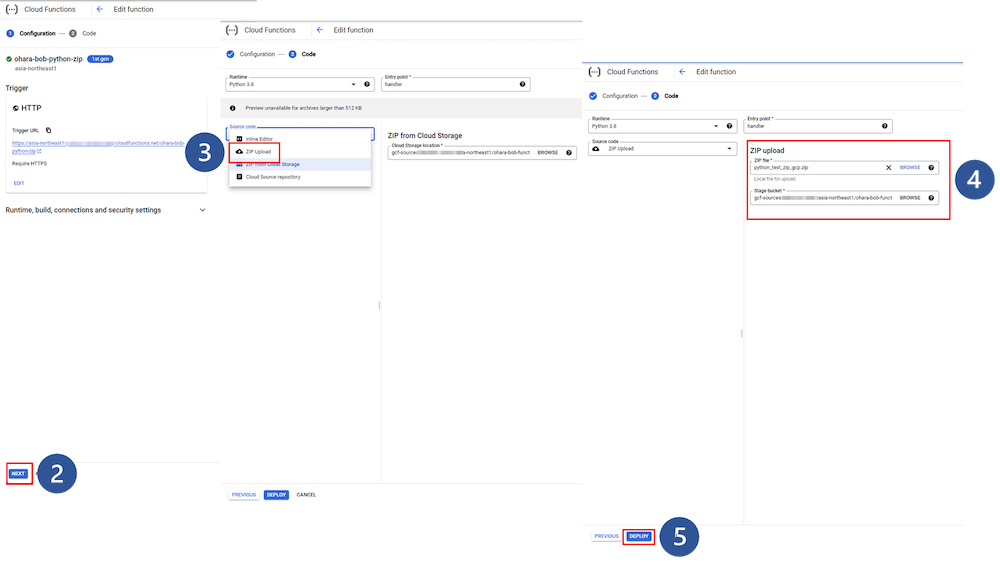Screen dimensions: 1000x562
Task: Choose Inline Editor from Source code list
Action: pyautogui.click(x=300, y=139)
